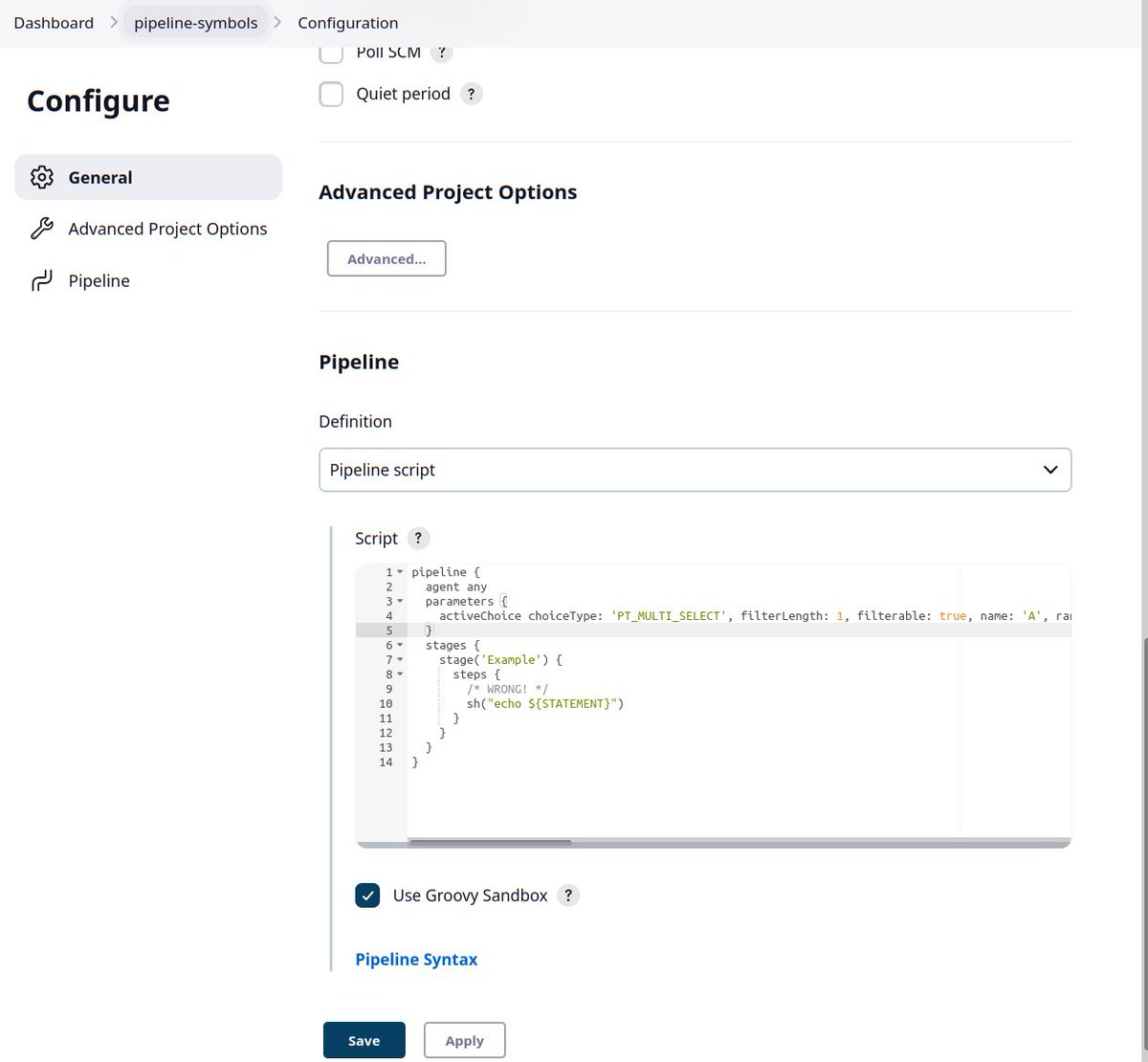Image resolution: width=1148 pixels, height=1062 pixels.
Task: Click breadcrumb chevron after pipeline-symbols
Action: tap(277, 22)
